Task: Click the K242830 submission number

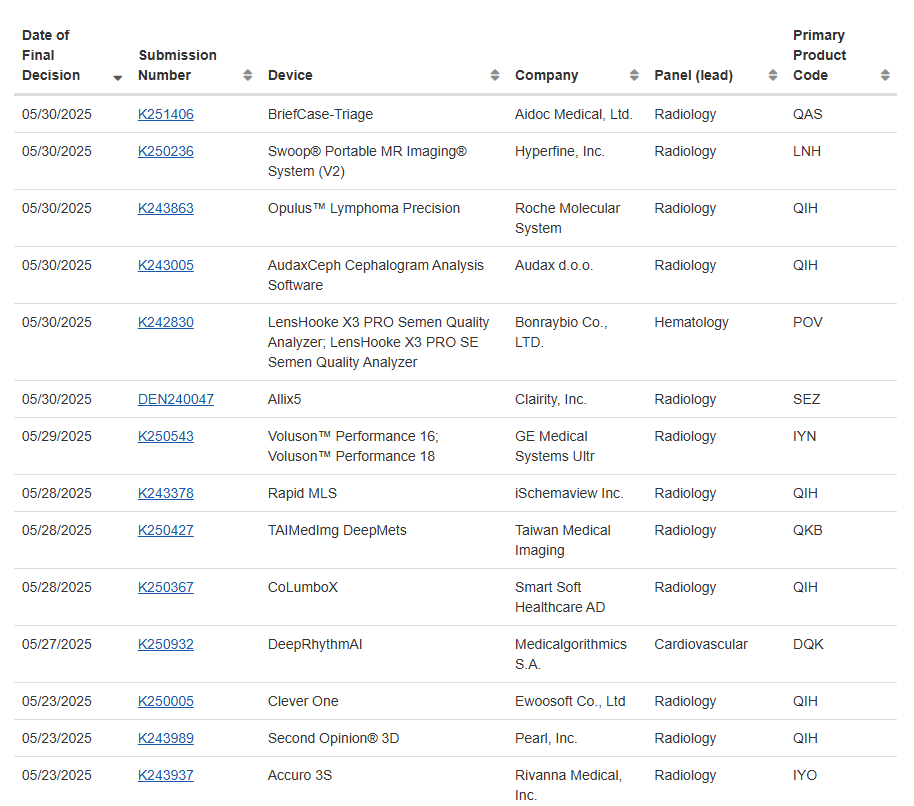Action: coord(166,322)
